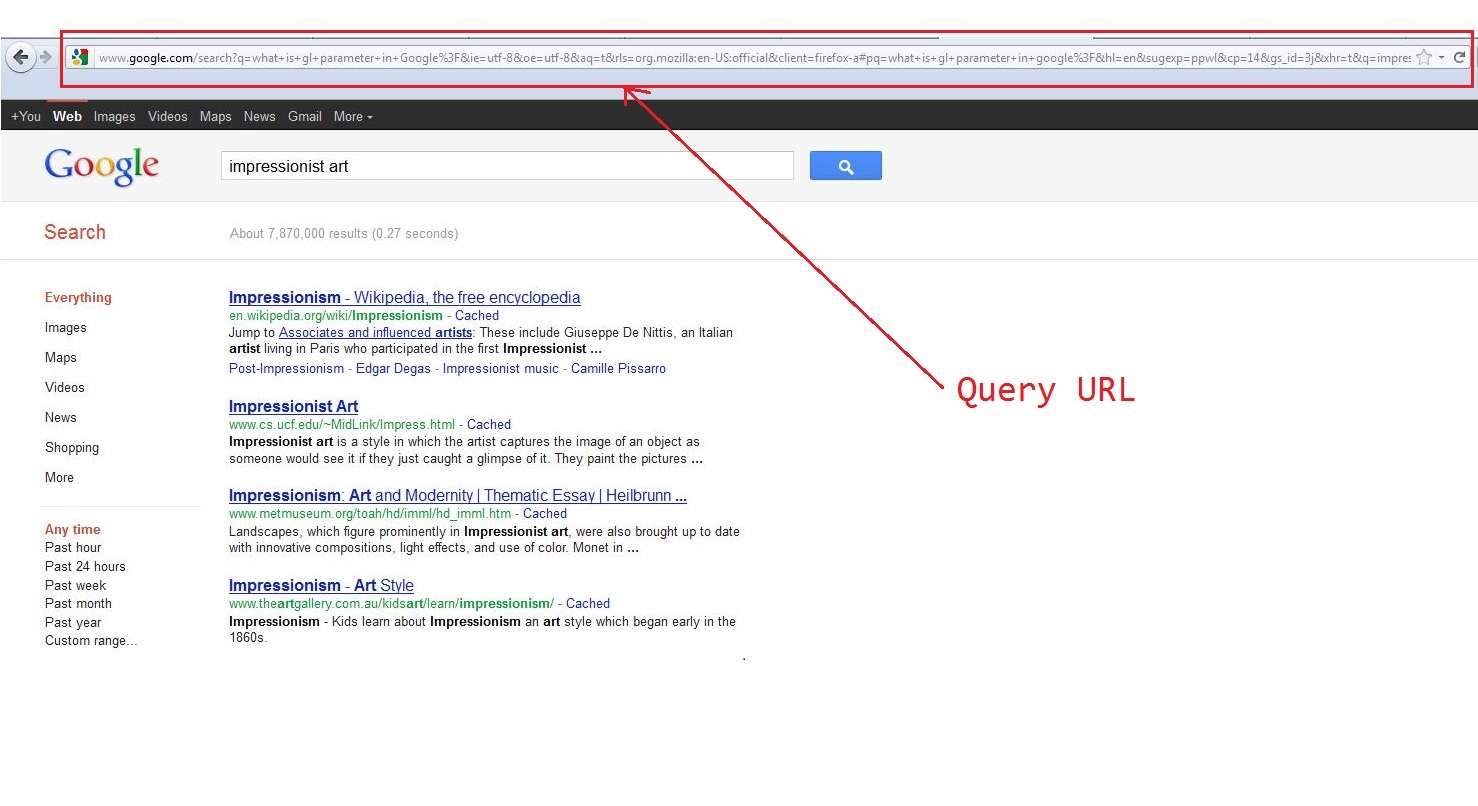1478x806 pixels.
Task: Select Web in the Google top bar
Action: (68, 117)
